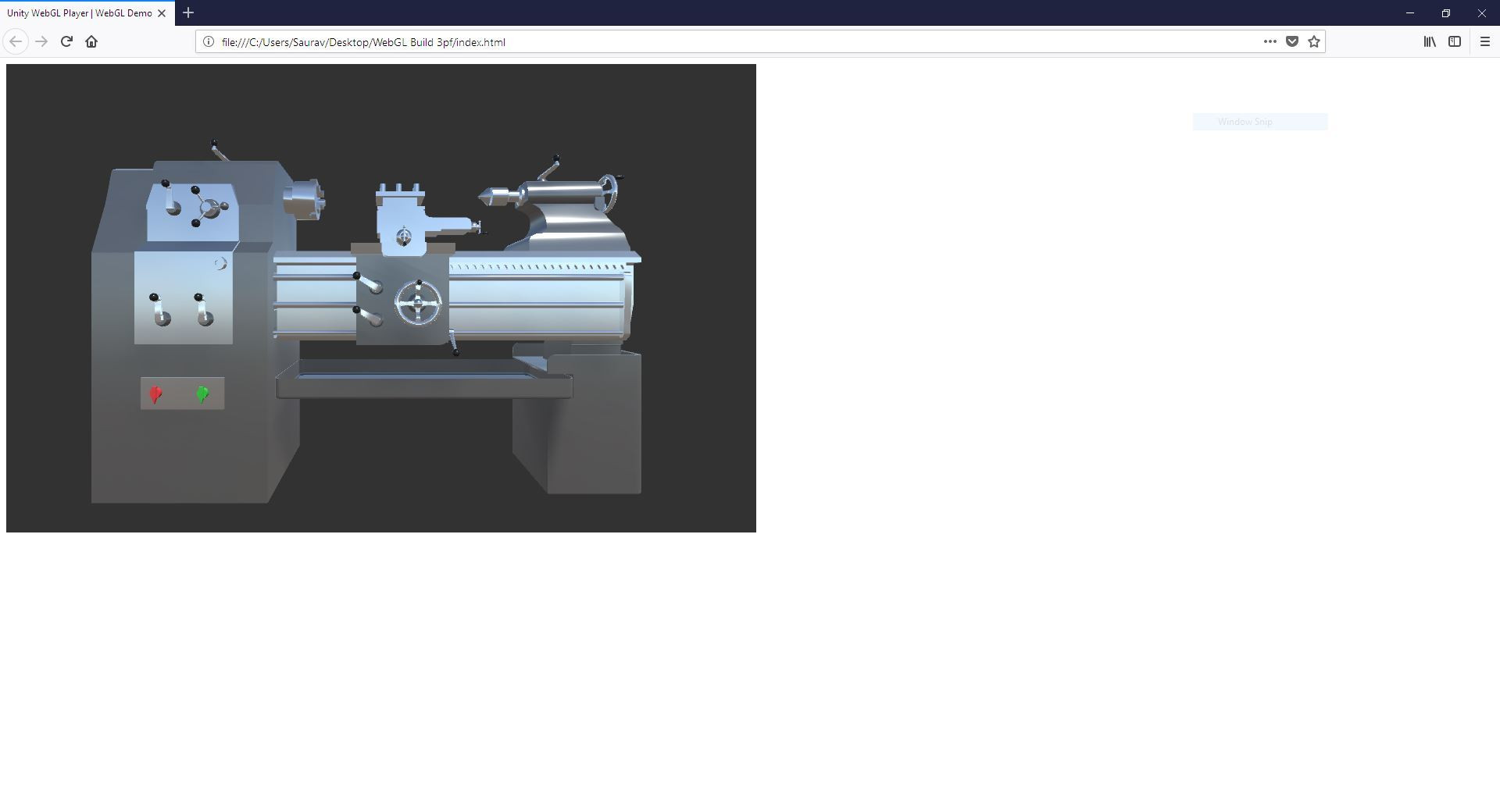This screenshot has height=812, width=1500.
Task: Bookmark this page with the star icon
Action: (1314, 42)
